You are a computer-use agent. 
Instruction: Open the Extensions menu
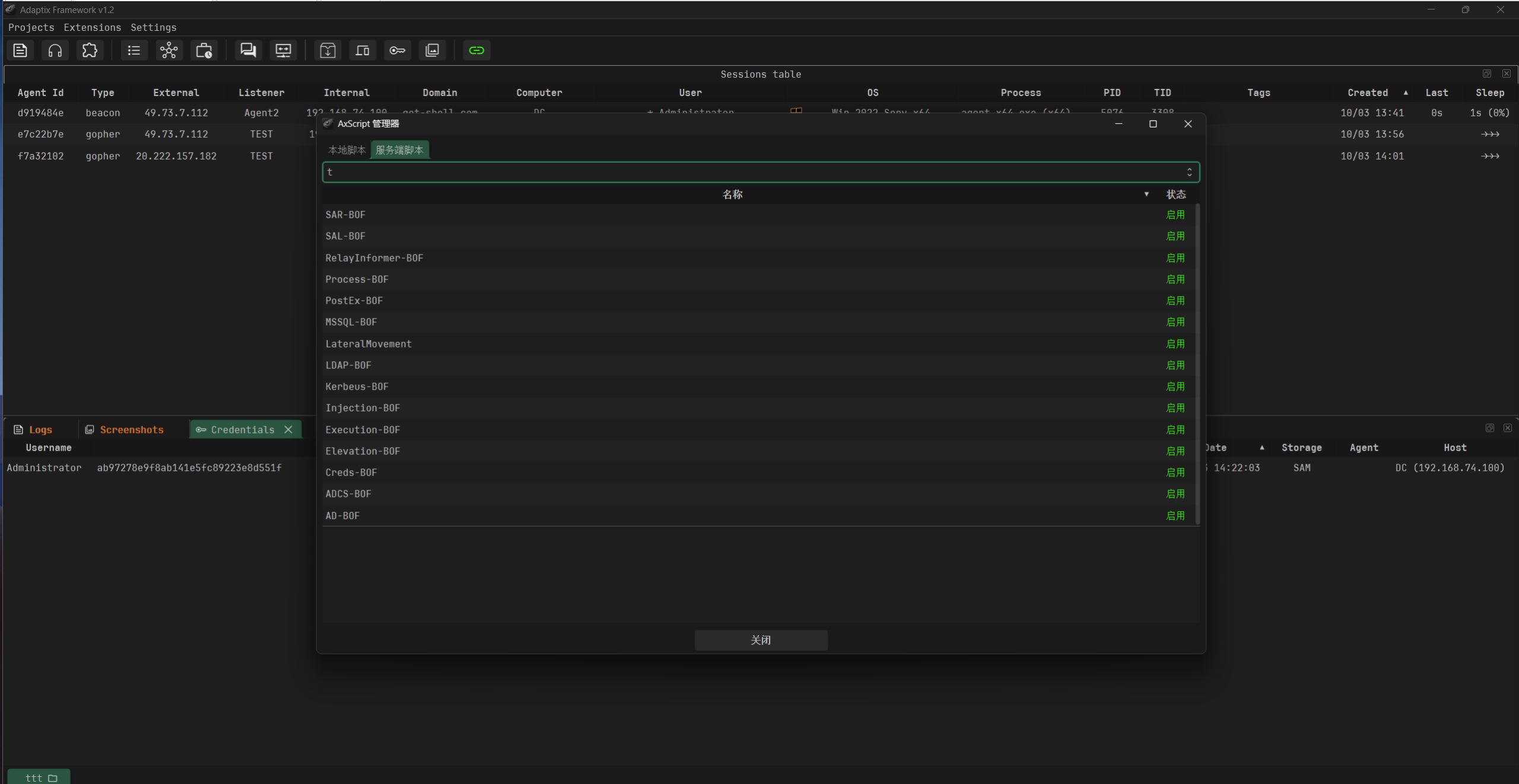92,27
